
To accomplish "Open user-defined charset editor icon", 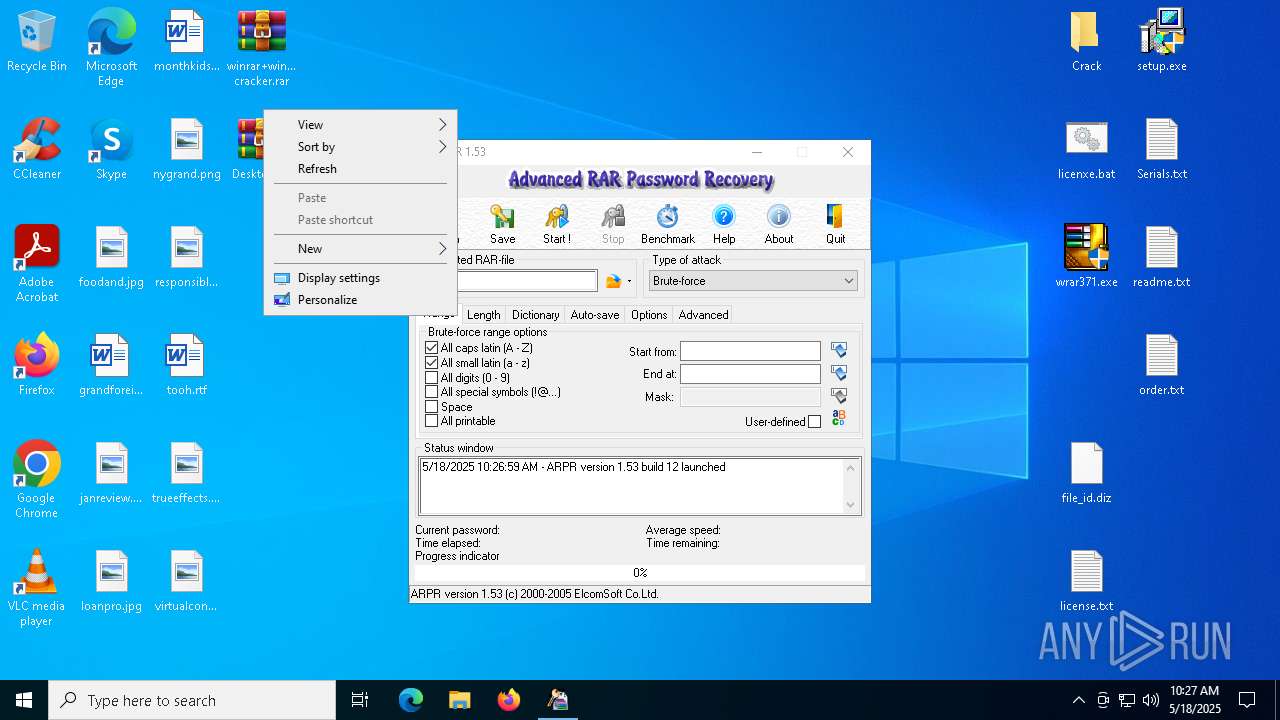I will 839,418.
